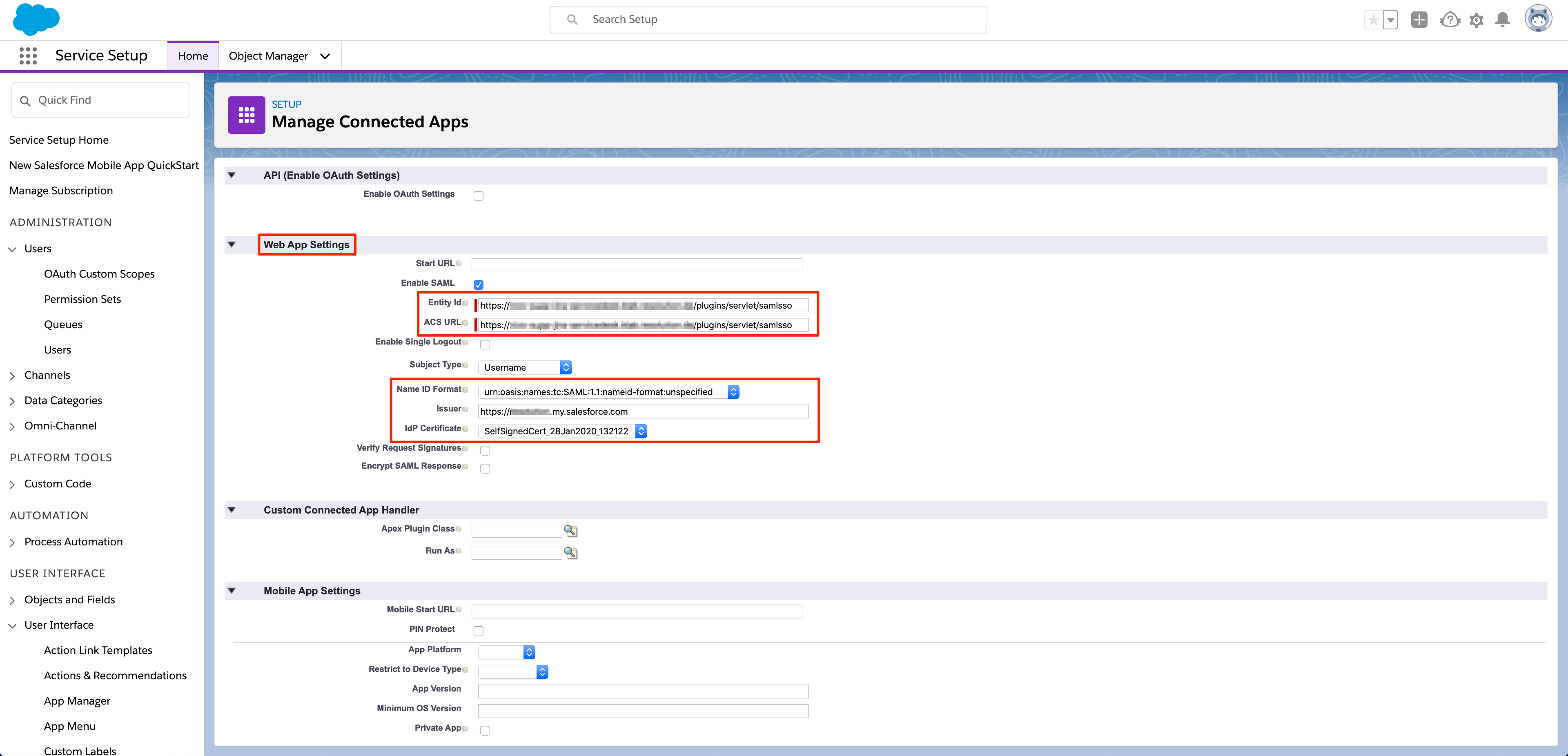The height and width of the screenshot is (756, 1568).
Task: View the notifications bell
Action: point(1502,20)
